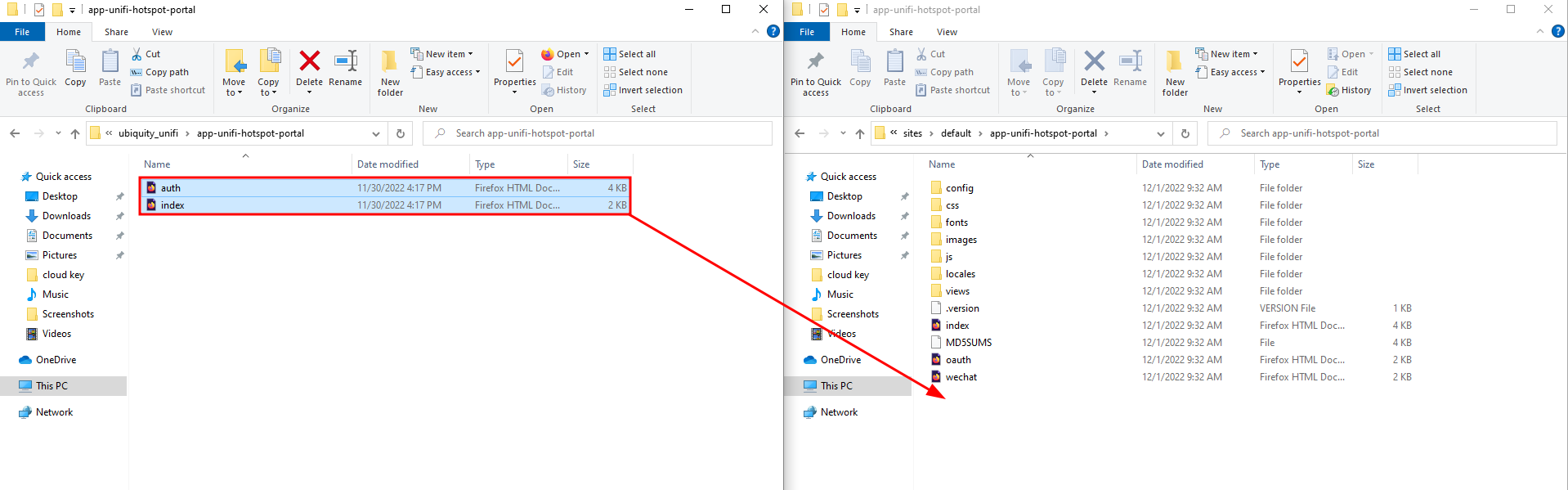This screenshot has height=490, width=1568.
Task: Select the auth HTML file
Action: coord(171,188)
